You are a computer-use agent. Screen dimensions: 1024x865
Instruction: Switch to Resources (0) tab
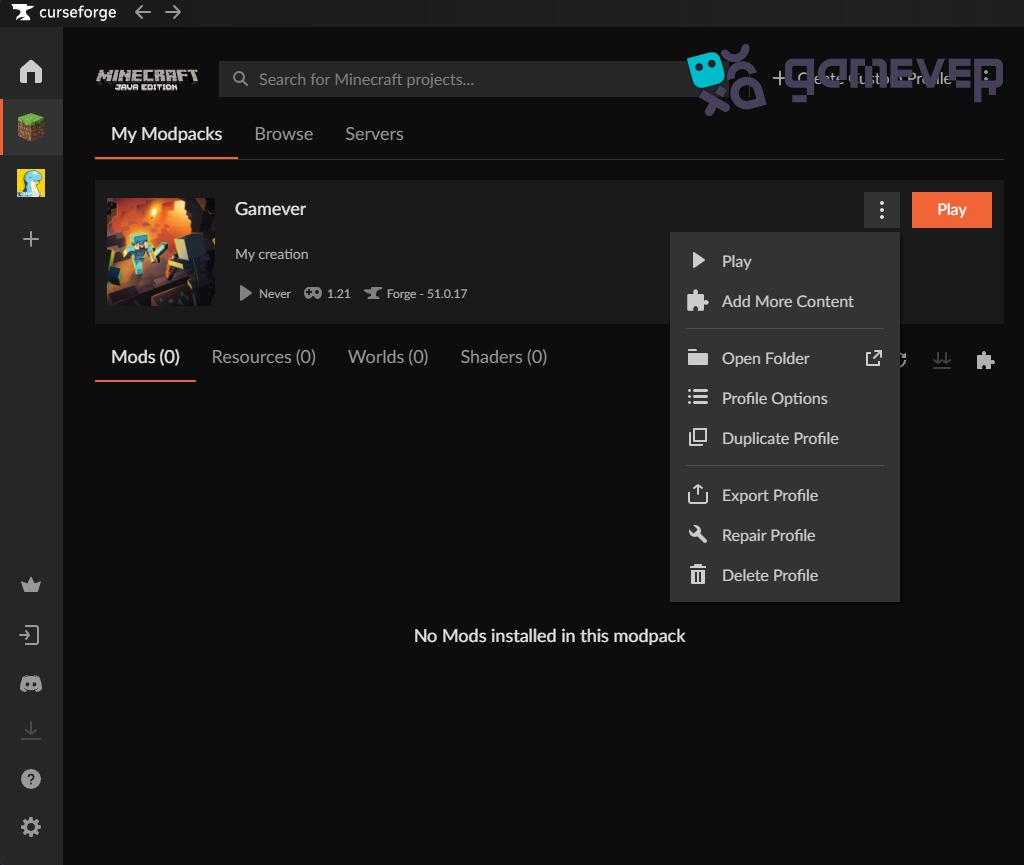tap(263, 356)
